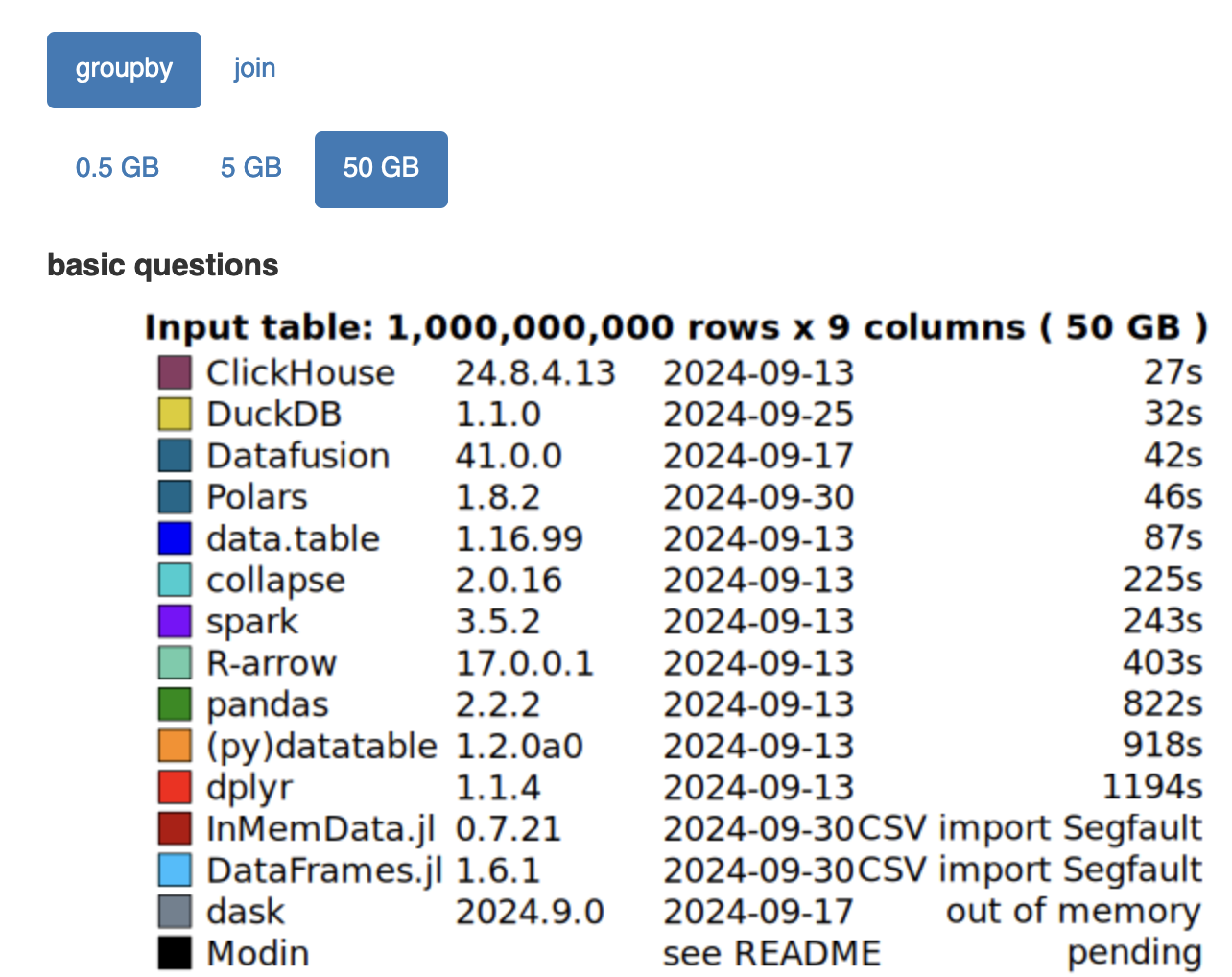Click the pandas green color swatch
This screenshot has width=1232, height=977.
click(x=175, y=704)
